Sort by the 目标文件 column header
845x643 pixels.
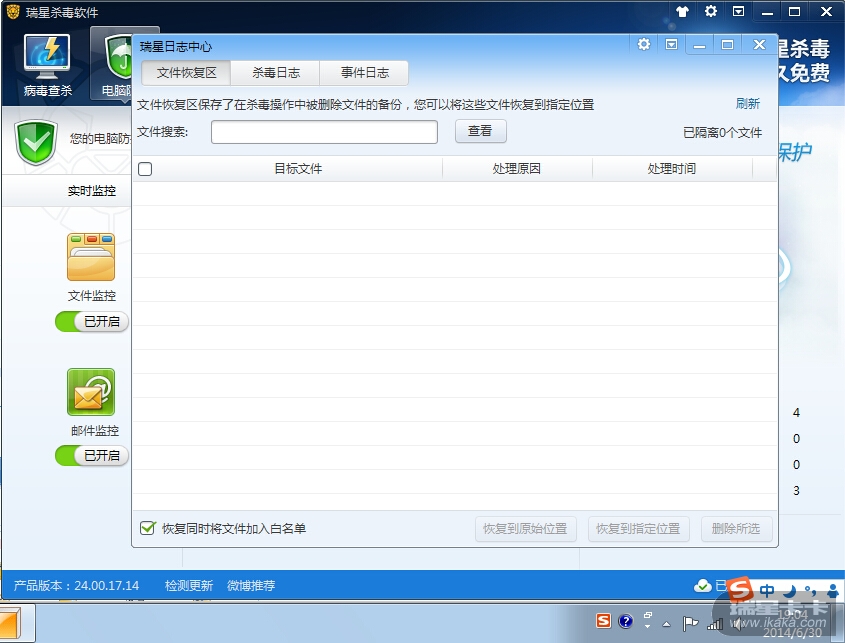[x=298, y=169]
